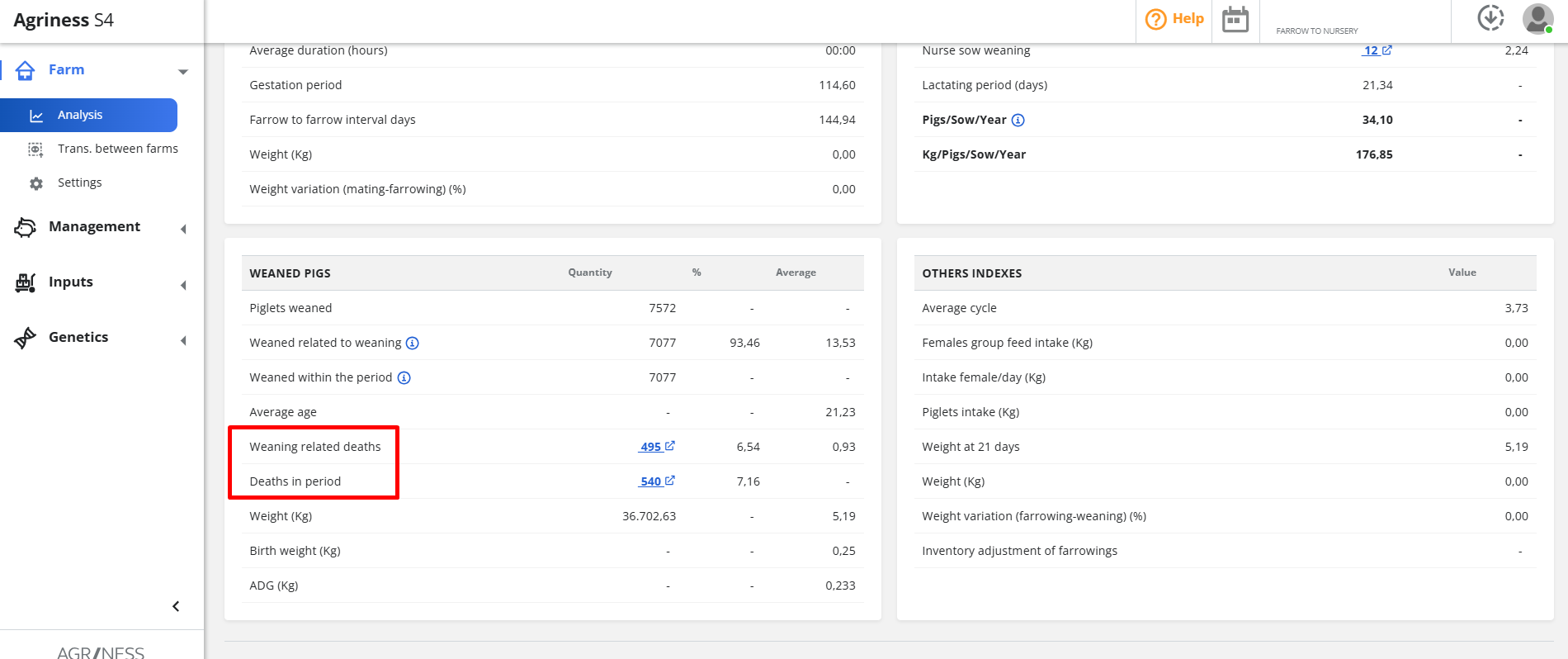Open external link icon next to 495
The width and height of the screenshot is (1568, 659).
point(670,446)
